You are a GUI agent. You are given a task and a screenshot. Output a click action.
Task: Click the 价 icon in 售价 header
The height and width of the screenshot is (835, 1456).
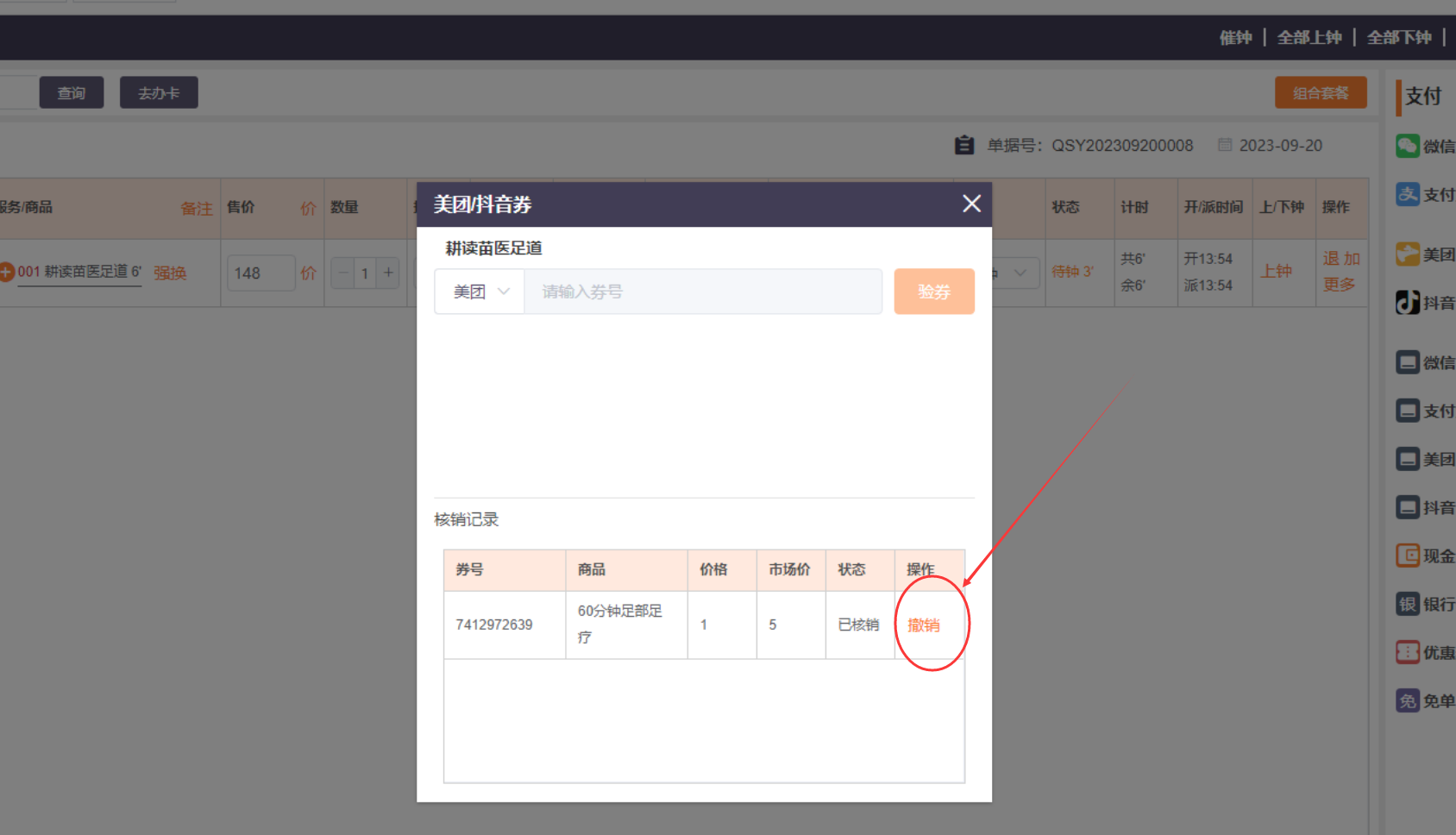(308, 208)
